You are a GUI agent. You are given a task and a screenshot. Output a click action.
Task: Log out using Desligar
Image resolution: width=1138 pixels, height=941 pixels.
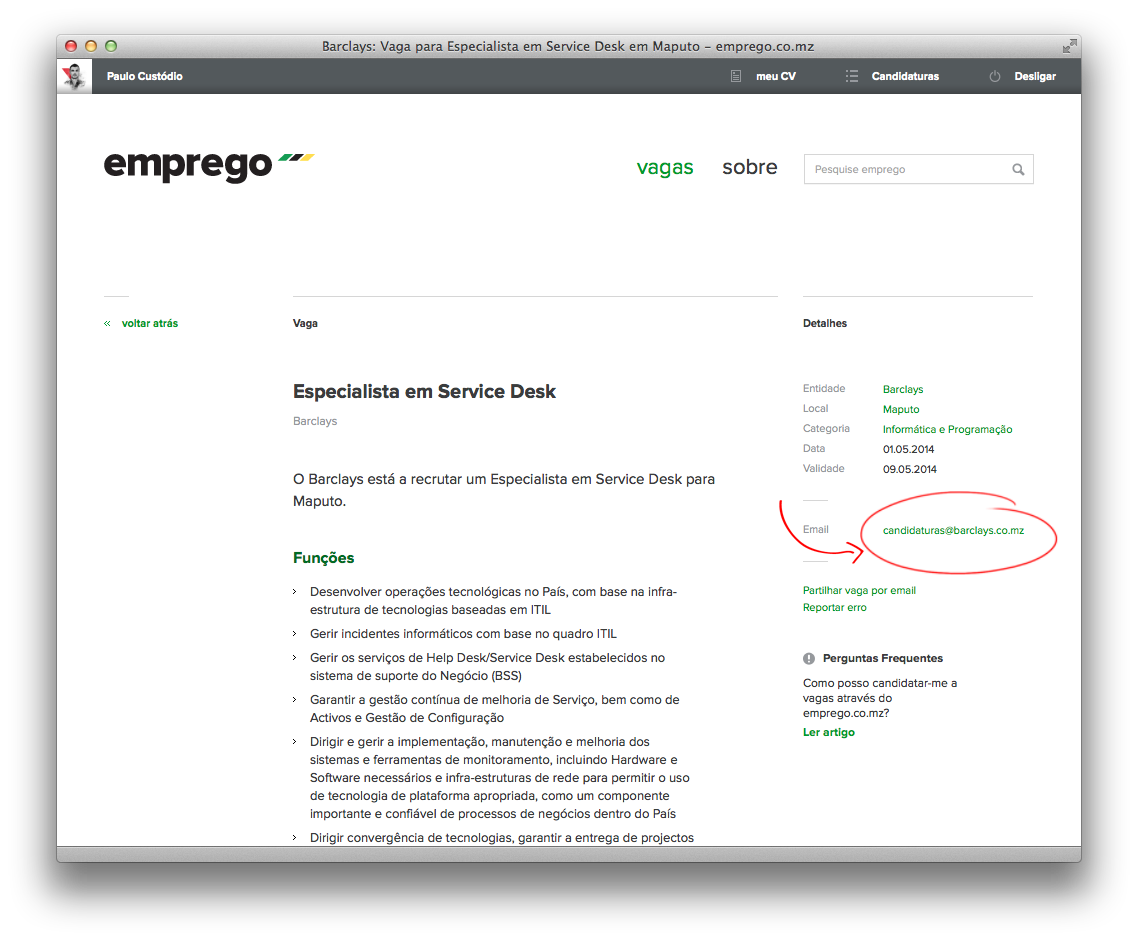coord(1035,76)
